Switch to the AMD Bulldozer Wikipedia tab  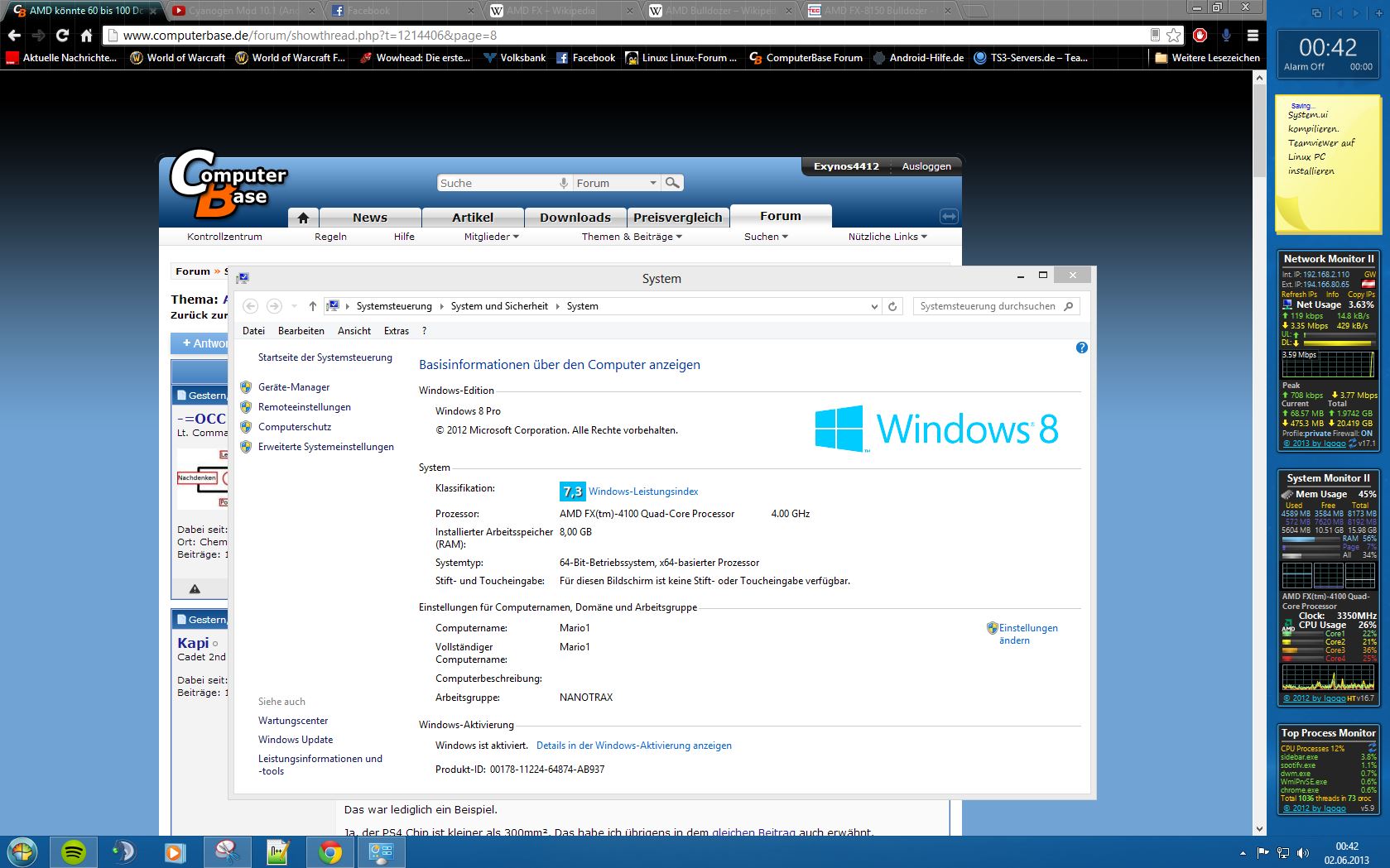(x=720, y=11)
